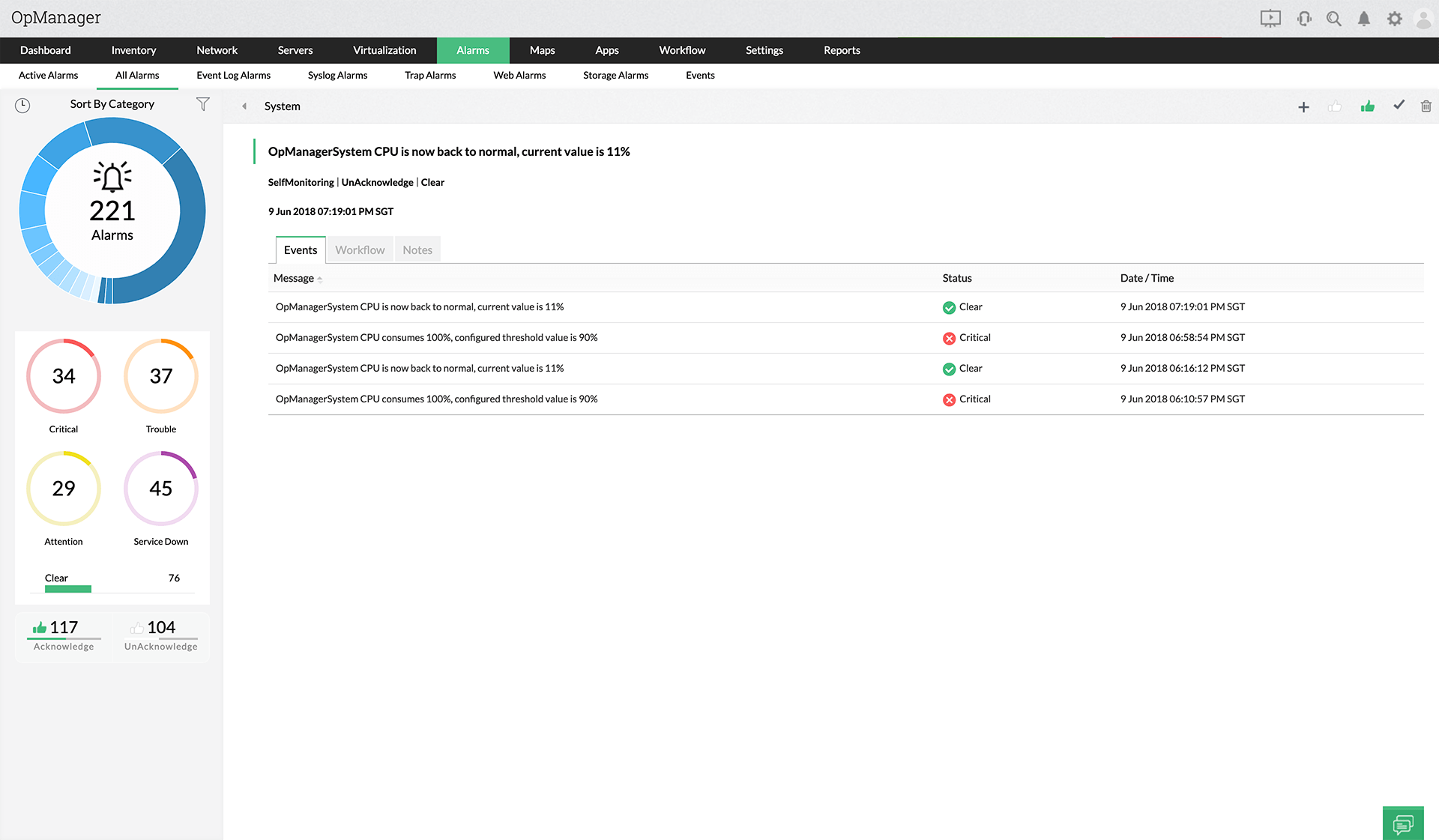
Task: Click the add plus icon in alarm toolbar
Action: point(1303,107)
